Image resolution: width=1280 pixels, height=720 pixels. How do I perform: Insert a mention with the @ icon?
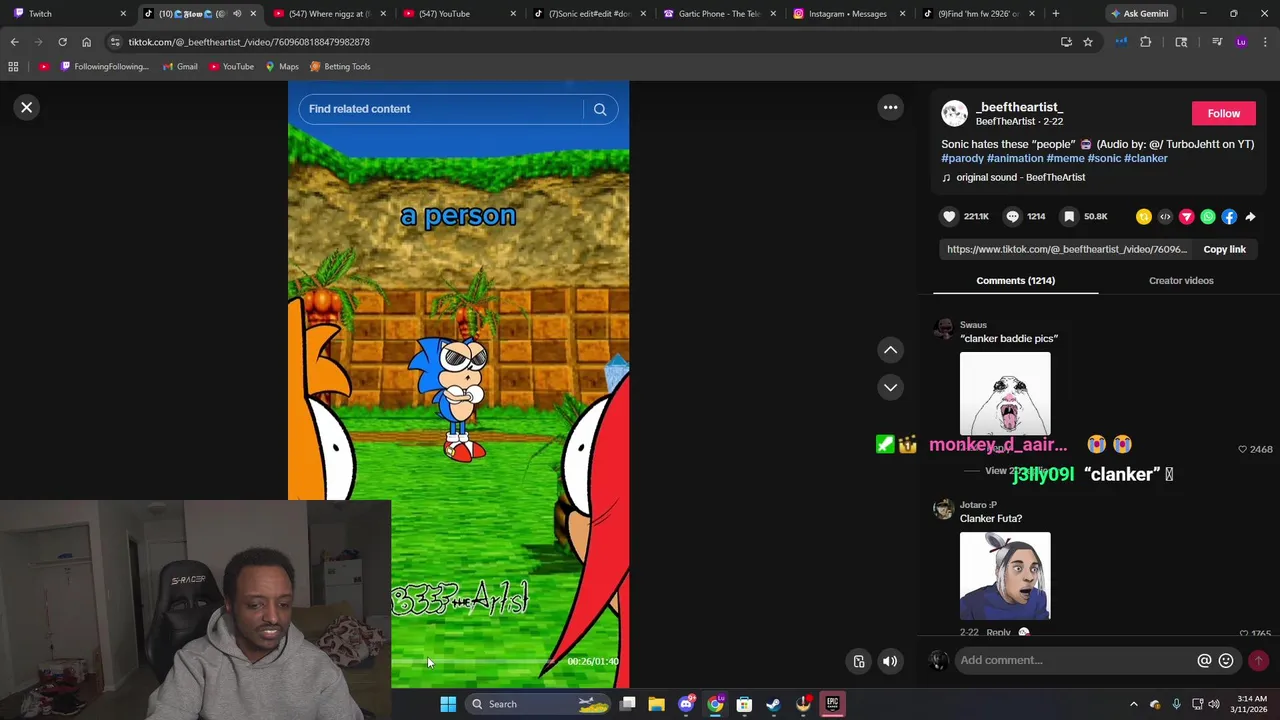click(x=1204, y=660)
